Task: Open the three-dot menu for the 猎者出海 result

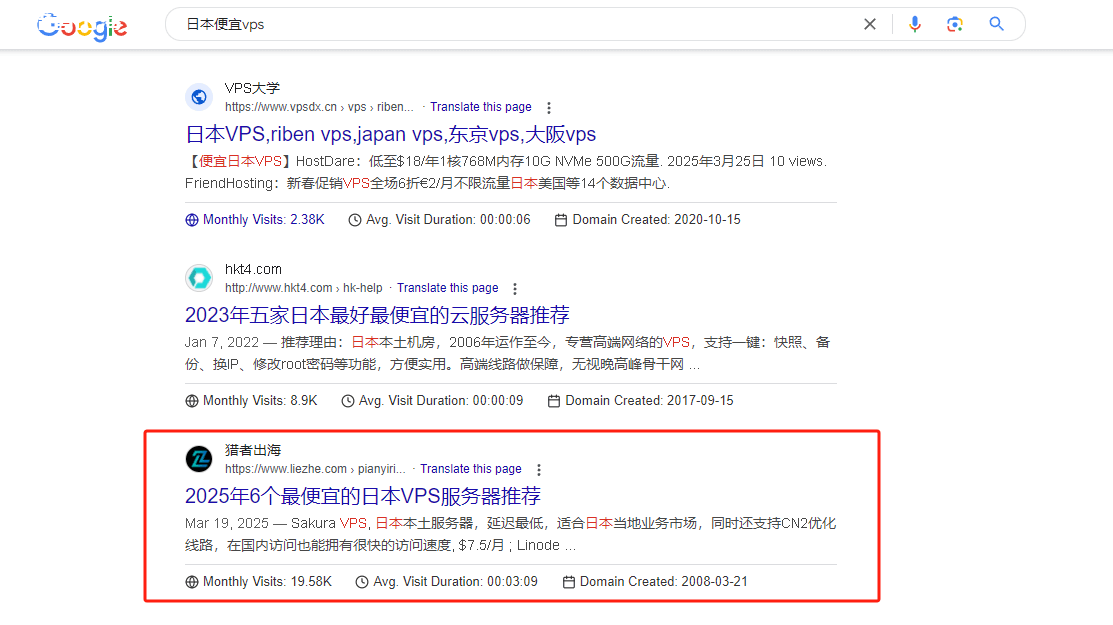Action: [x=539, y=470]
